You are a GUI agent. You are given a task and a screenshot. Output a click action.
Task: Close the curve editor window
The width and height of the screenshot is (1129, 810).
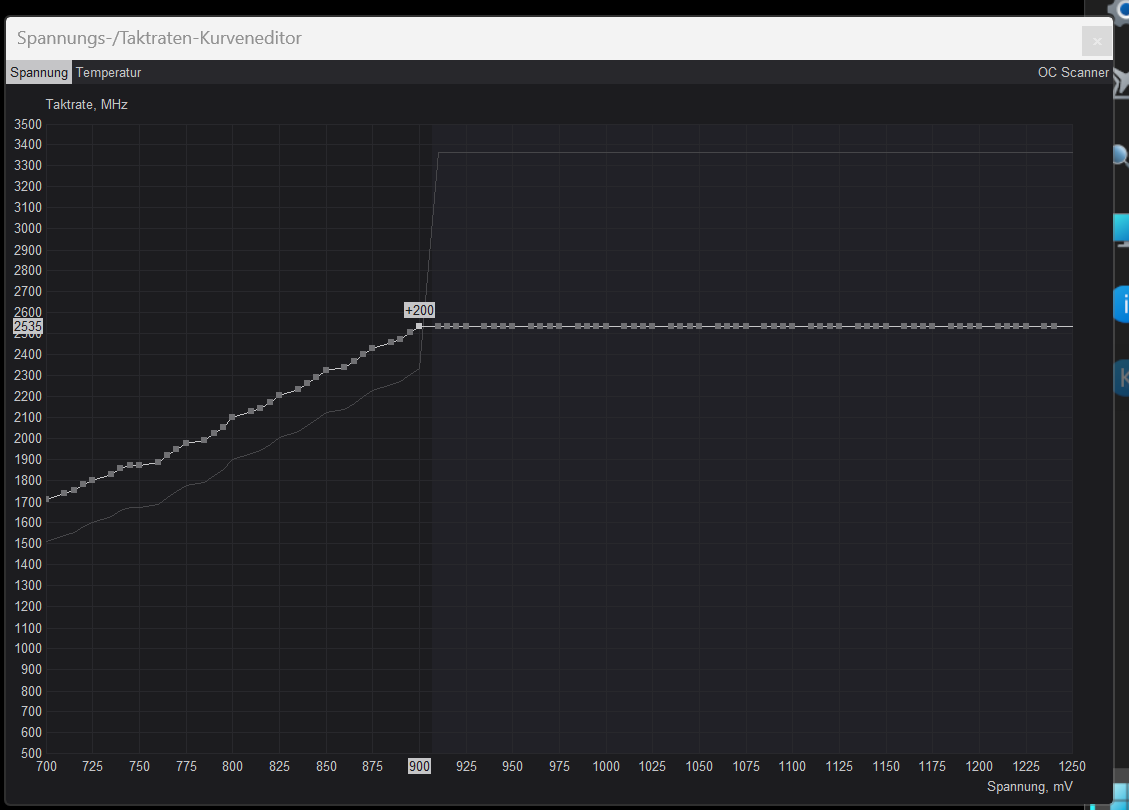(1096, 40)
